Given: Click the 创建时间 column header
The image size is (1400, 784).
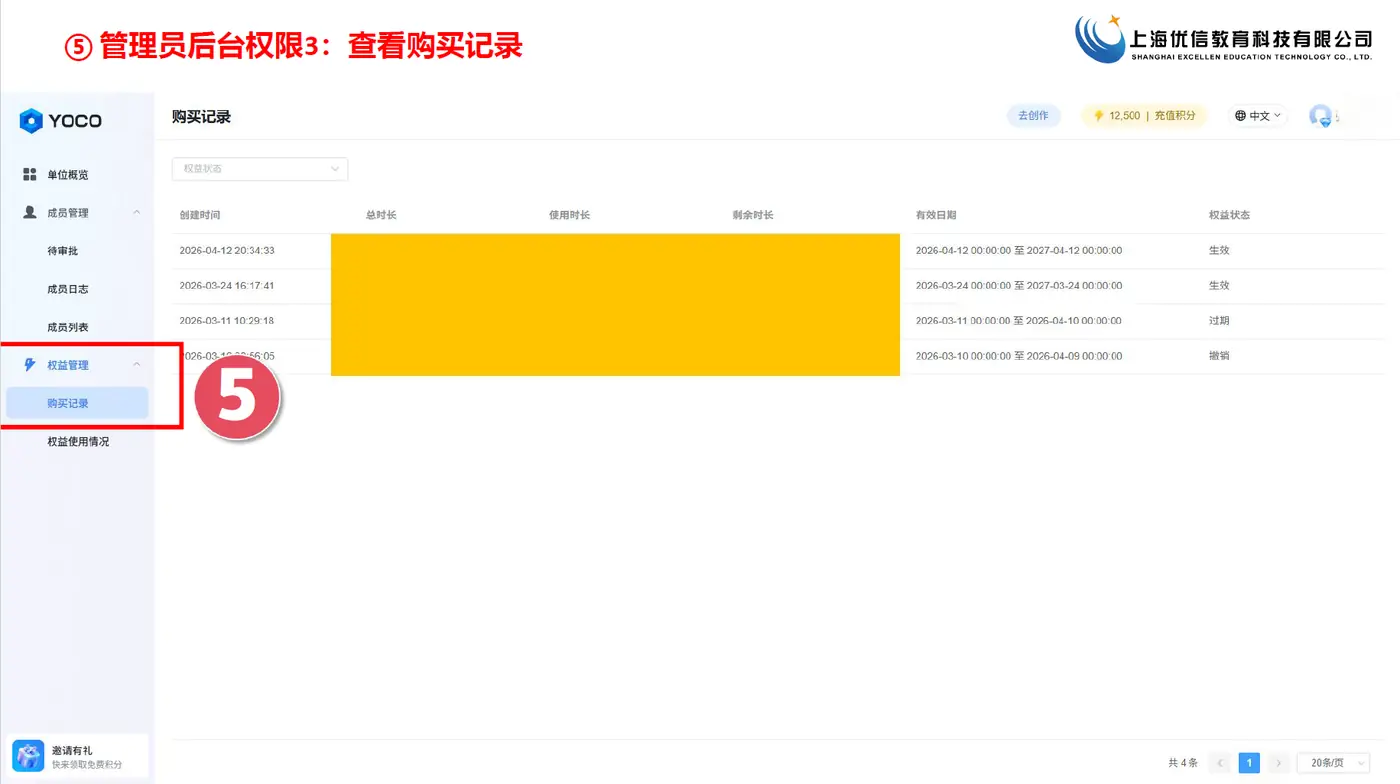Looking at the screenshot, I should [x=200, y=215].
